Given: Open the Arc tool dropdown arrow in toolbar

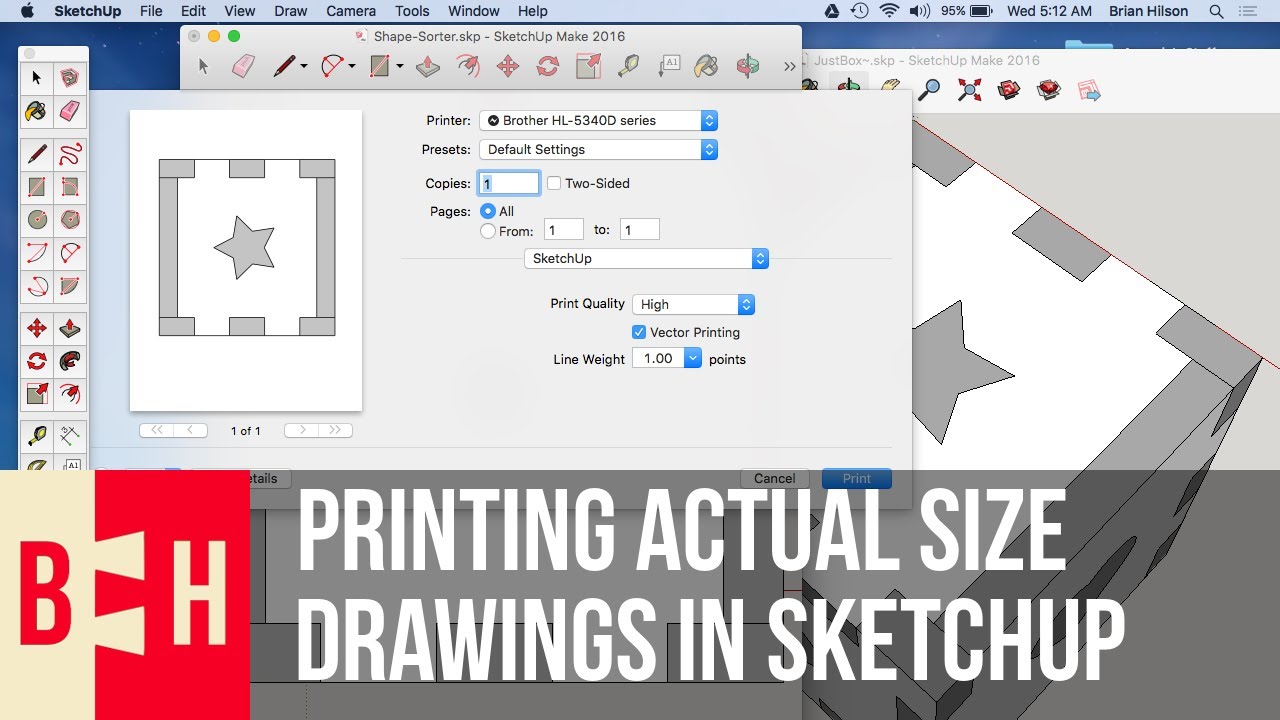Looking at the screenshot, I should click(x=352, y=67).
